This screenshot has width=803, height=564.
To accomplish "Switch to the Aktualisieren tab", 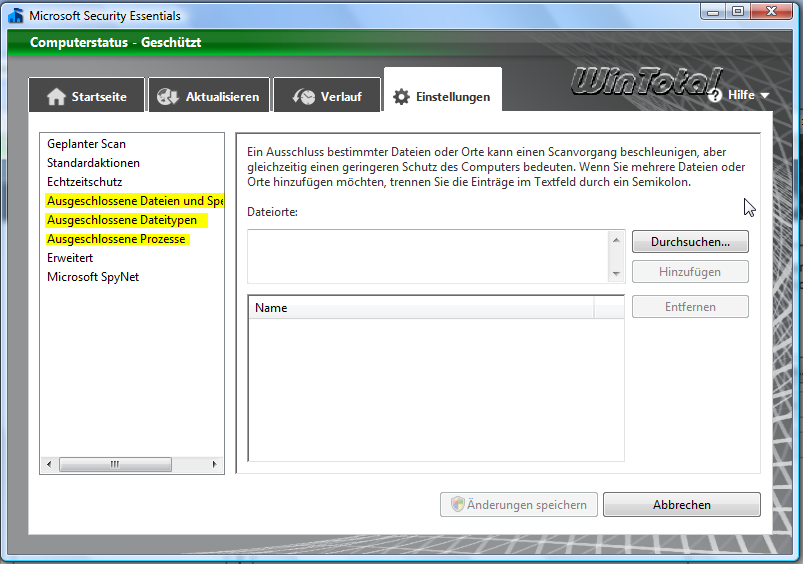I will coord(208,95).
